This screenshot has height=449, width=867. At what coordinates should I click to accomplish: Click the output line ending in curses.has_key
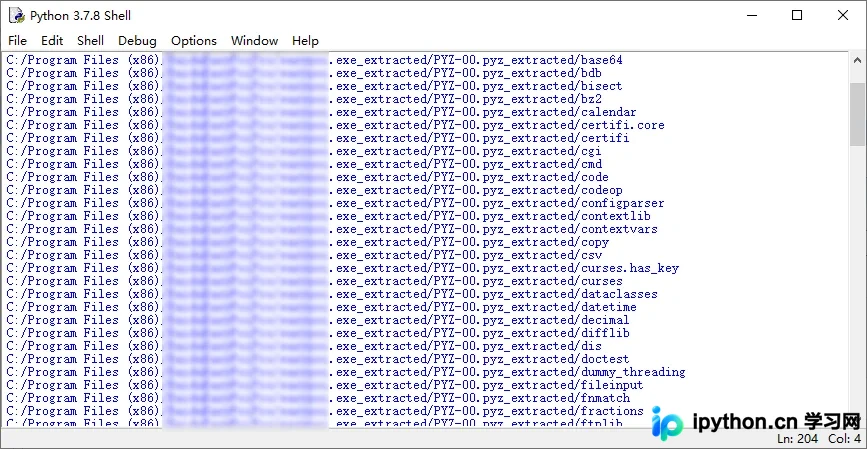(x=343, y=268)
